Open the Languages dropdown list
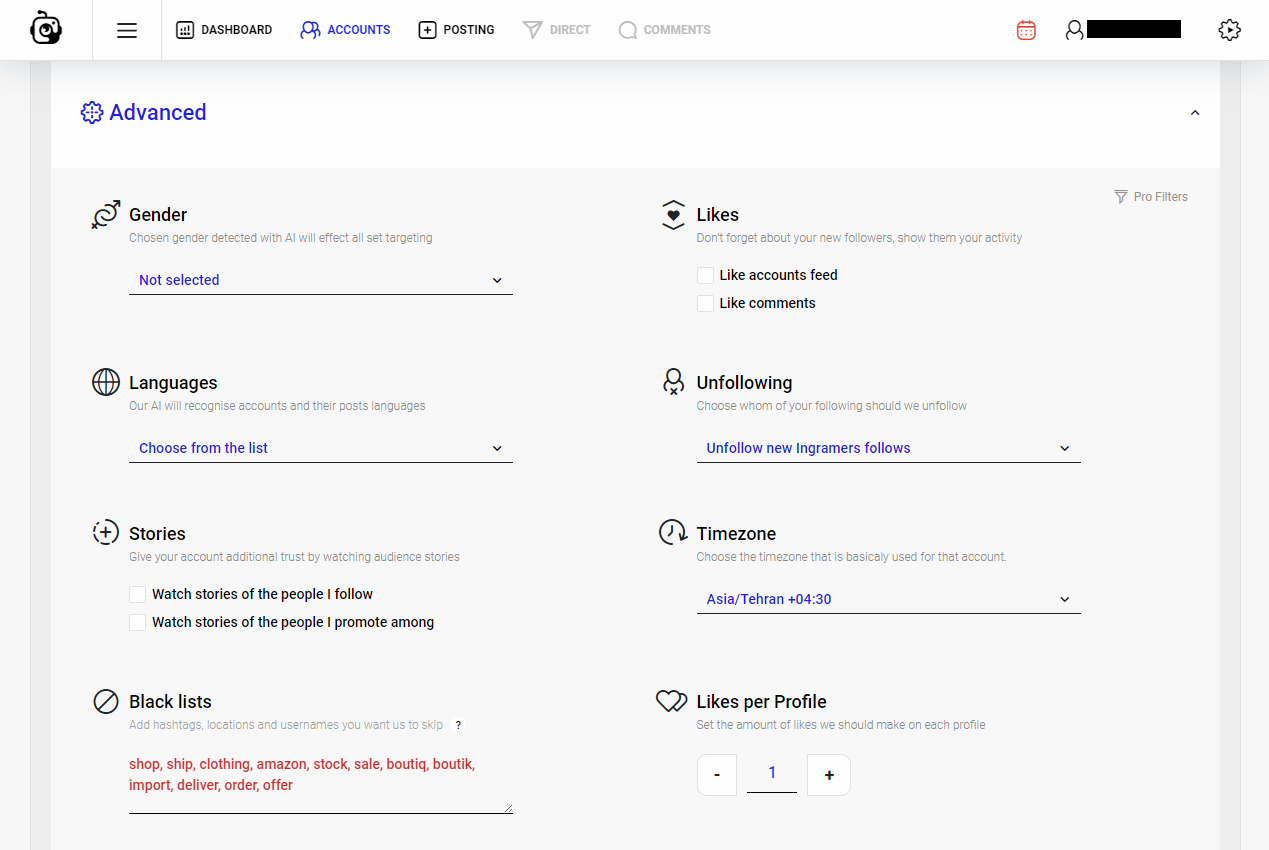1269x850 pixels. click(x=320, y=448)
